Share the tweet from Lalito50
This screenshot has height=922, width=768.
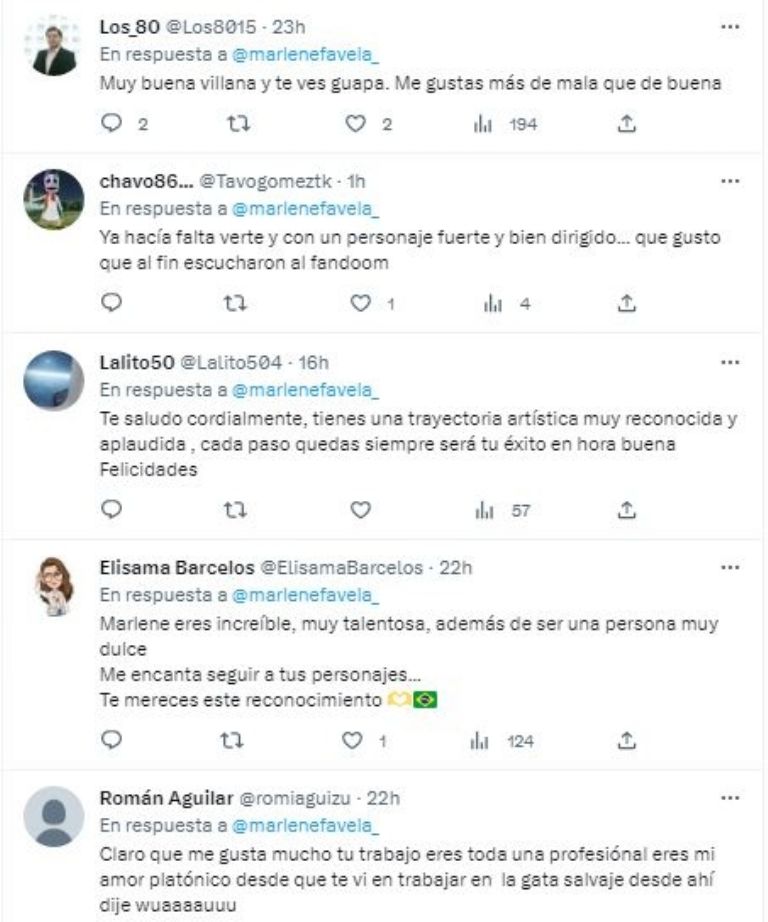coord(627,510)
